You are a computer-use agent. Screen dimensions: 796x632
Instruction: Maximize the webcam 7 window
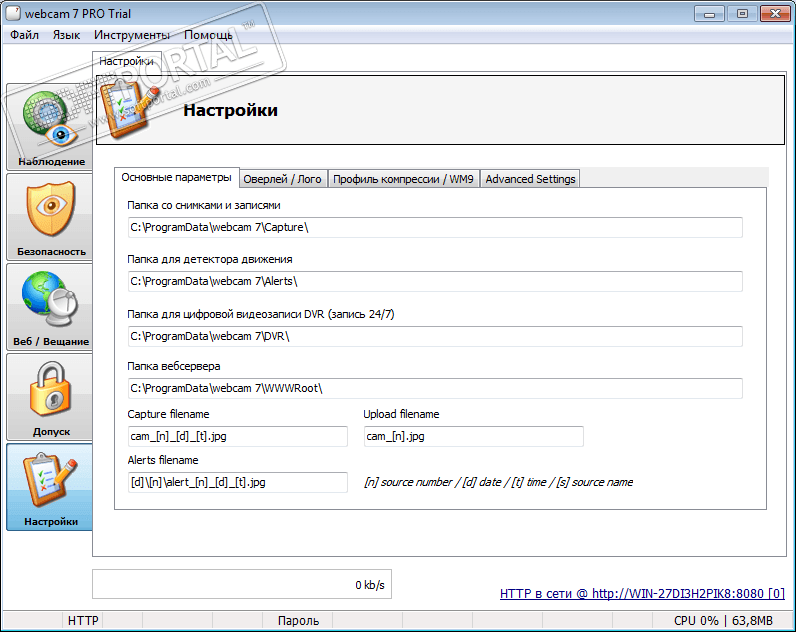tap(742, 14)
